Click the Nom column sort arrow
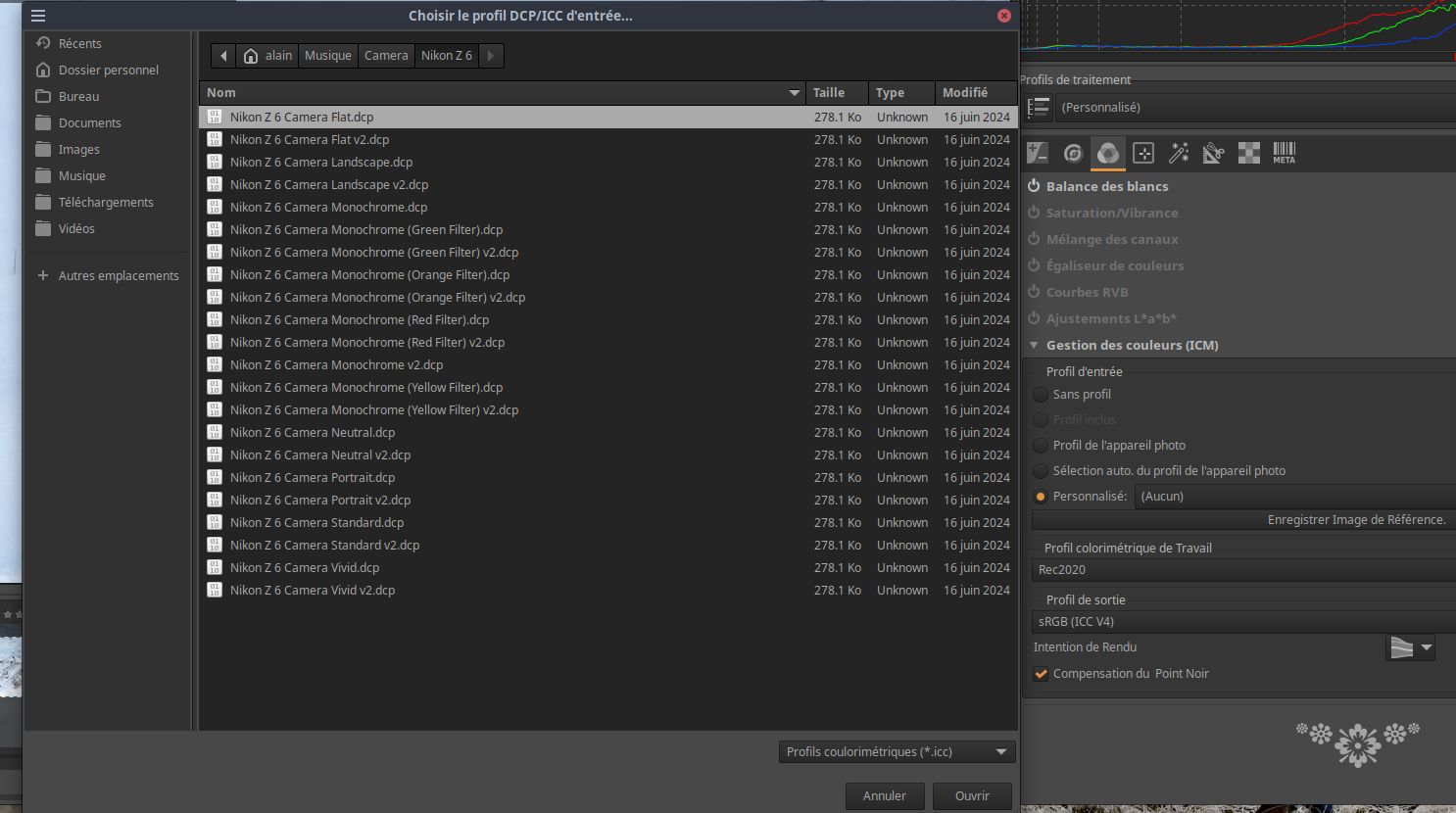Image resolution: width=1456 pixels, height=813 pixels. point(795,93)
